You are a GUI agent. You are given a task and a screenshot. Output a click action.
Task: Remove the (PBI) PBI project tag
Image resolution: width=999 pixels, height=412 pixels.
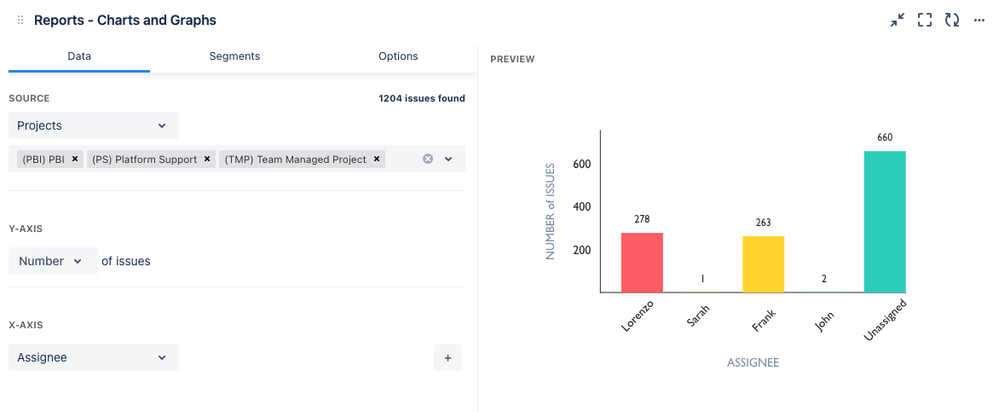pyautogui.click(x=75, y=159)
